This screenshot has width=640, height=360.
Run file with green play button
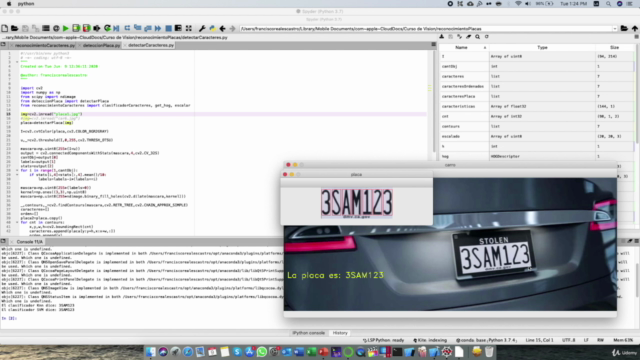tap(66, 29)
